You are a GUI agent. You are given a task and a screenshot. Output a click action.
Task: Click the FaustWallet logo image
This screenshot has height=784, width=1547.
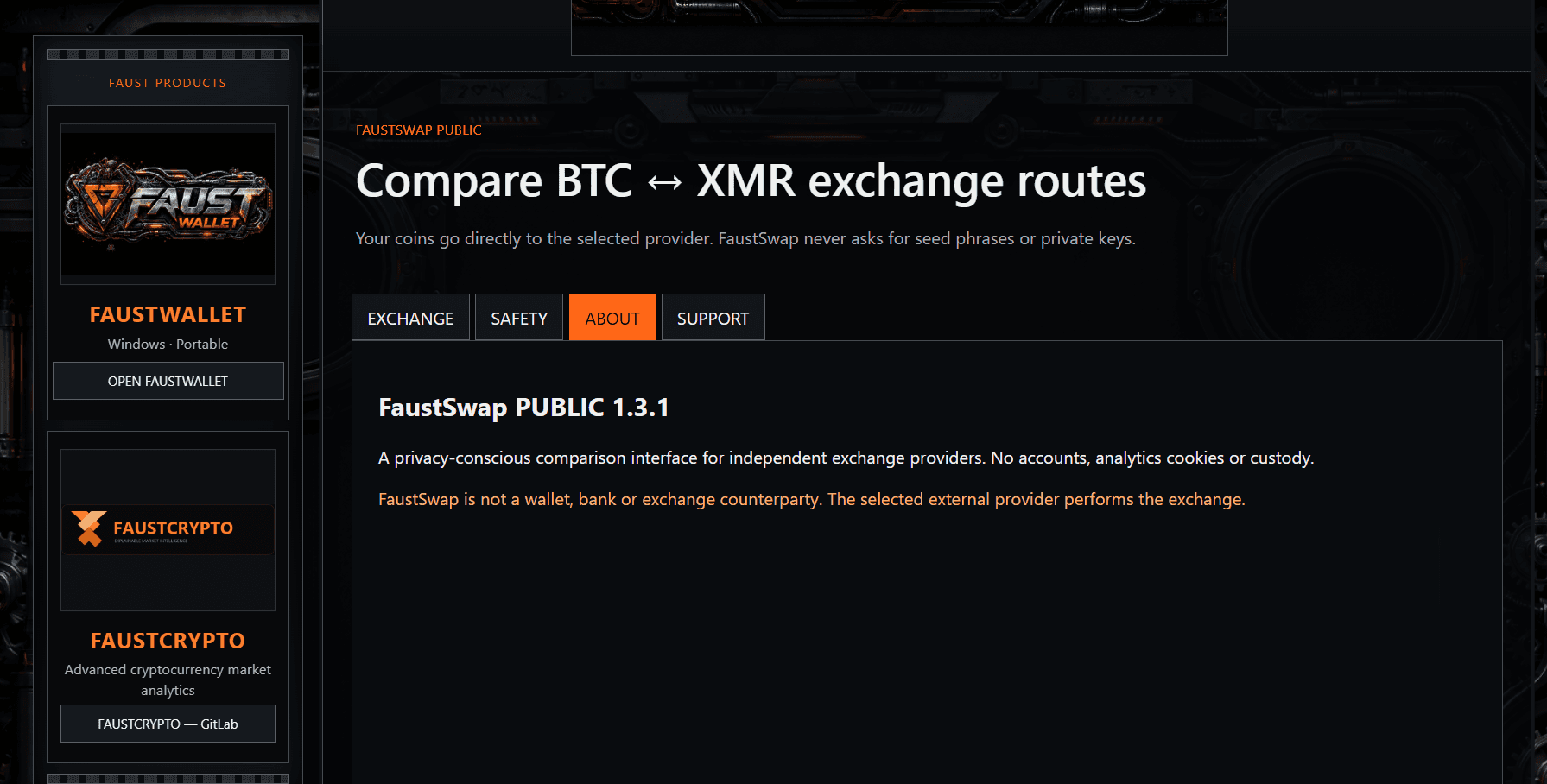pyautogui.click(x=168, y=205)
